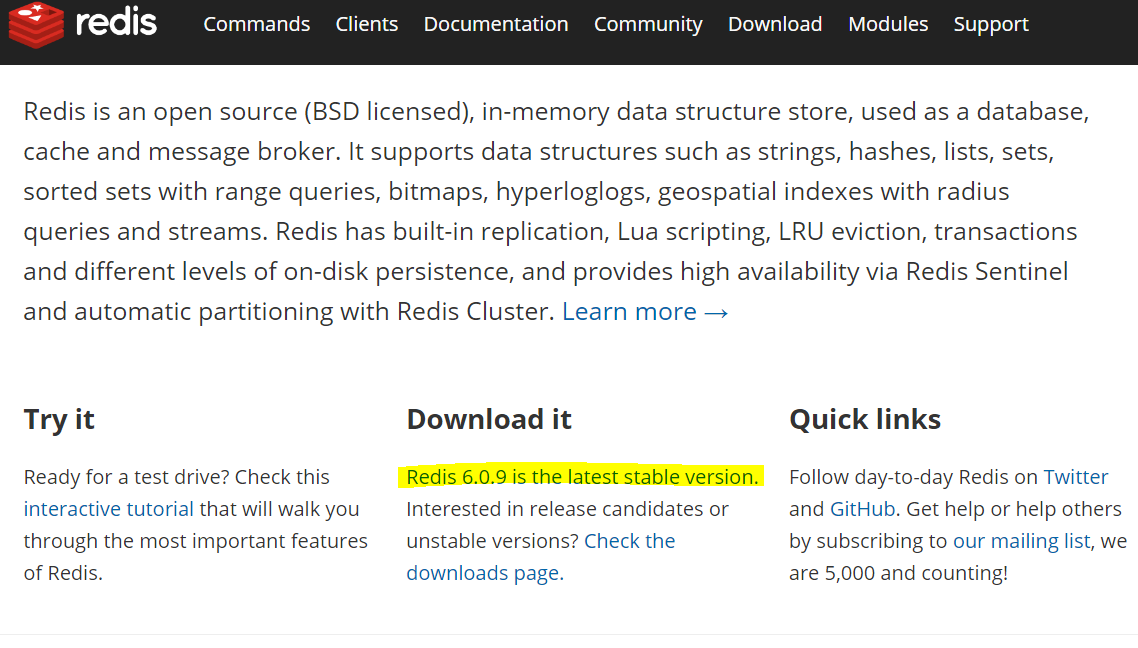Click the Download it heading
This screenshot has height=648, width=1138.
488,419
